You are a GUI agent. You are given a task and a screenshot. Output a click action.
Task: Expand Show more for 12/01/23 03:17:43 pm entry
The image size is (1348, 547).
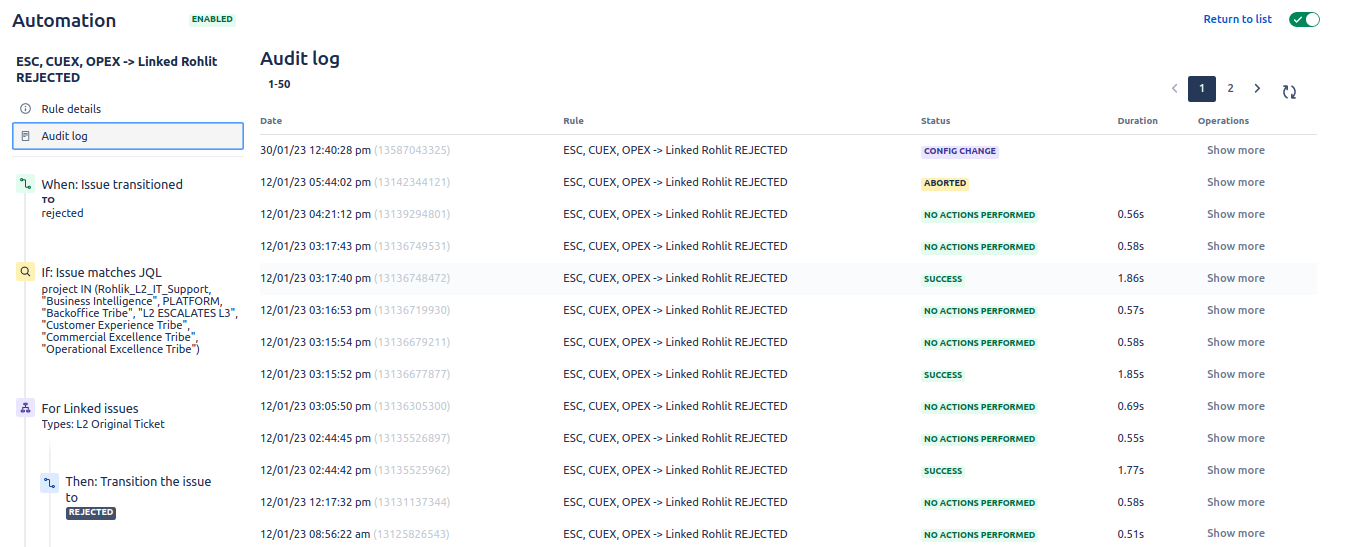pyautogui.click(x=1235, y=246)
